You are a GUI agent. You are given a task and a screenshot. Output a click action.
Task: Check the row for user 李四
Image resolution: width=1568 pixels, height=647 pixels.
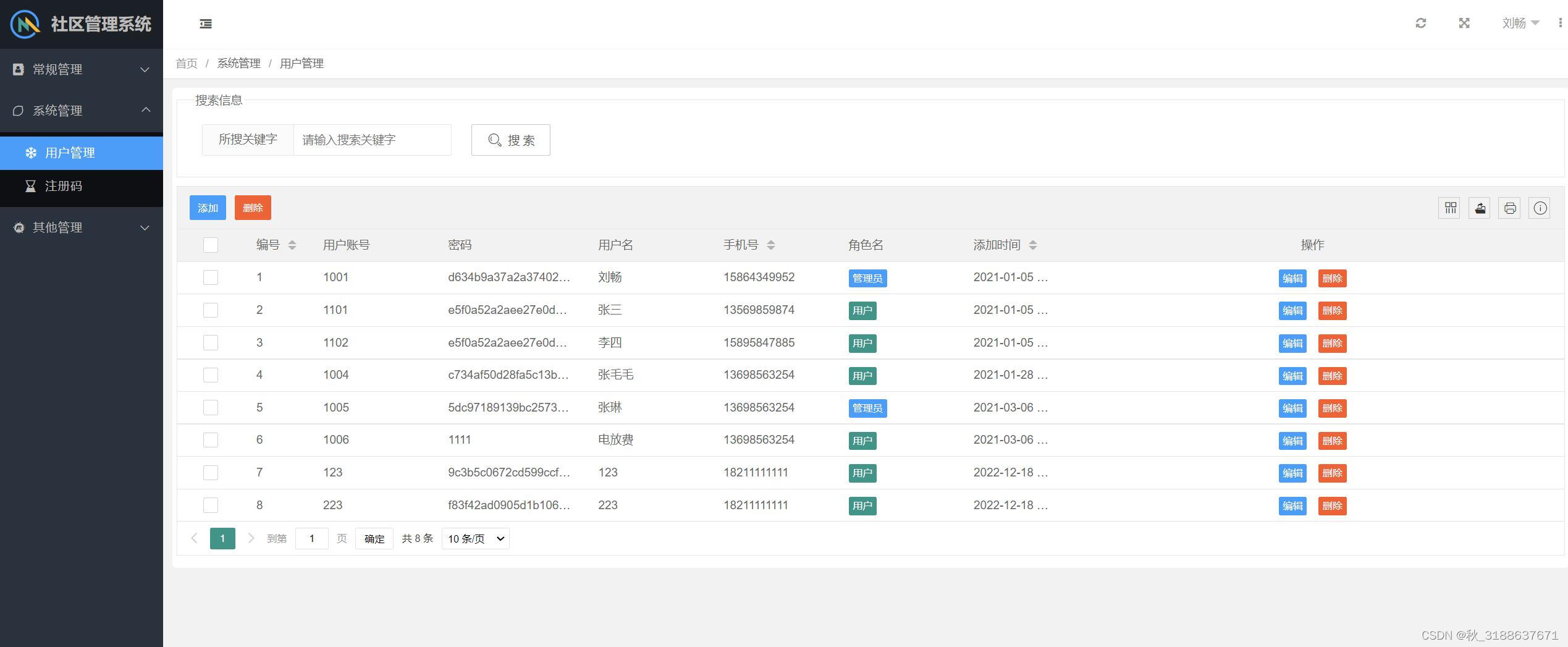pyautogui.click(x=211, y=343)
